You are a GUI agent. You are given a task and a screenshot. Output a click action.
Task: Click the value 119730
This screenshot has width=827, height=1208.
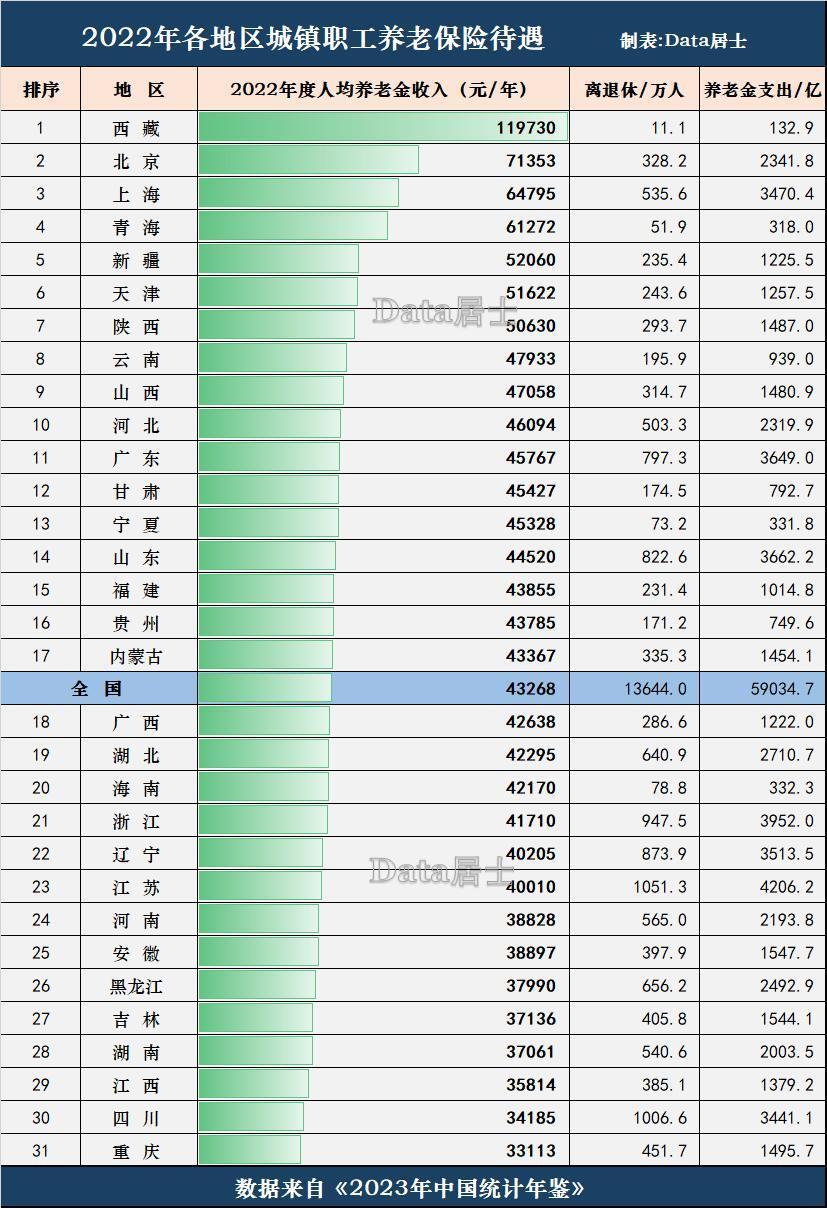pyautogui.click(x=526, y=128)
